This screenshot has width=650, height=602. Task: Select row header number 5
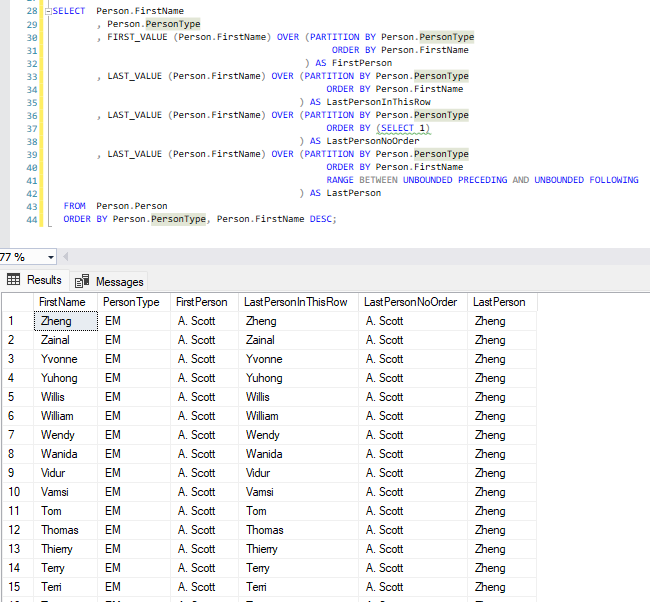coord(18,397)
